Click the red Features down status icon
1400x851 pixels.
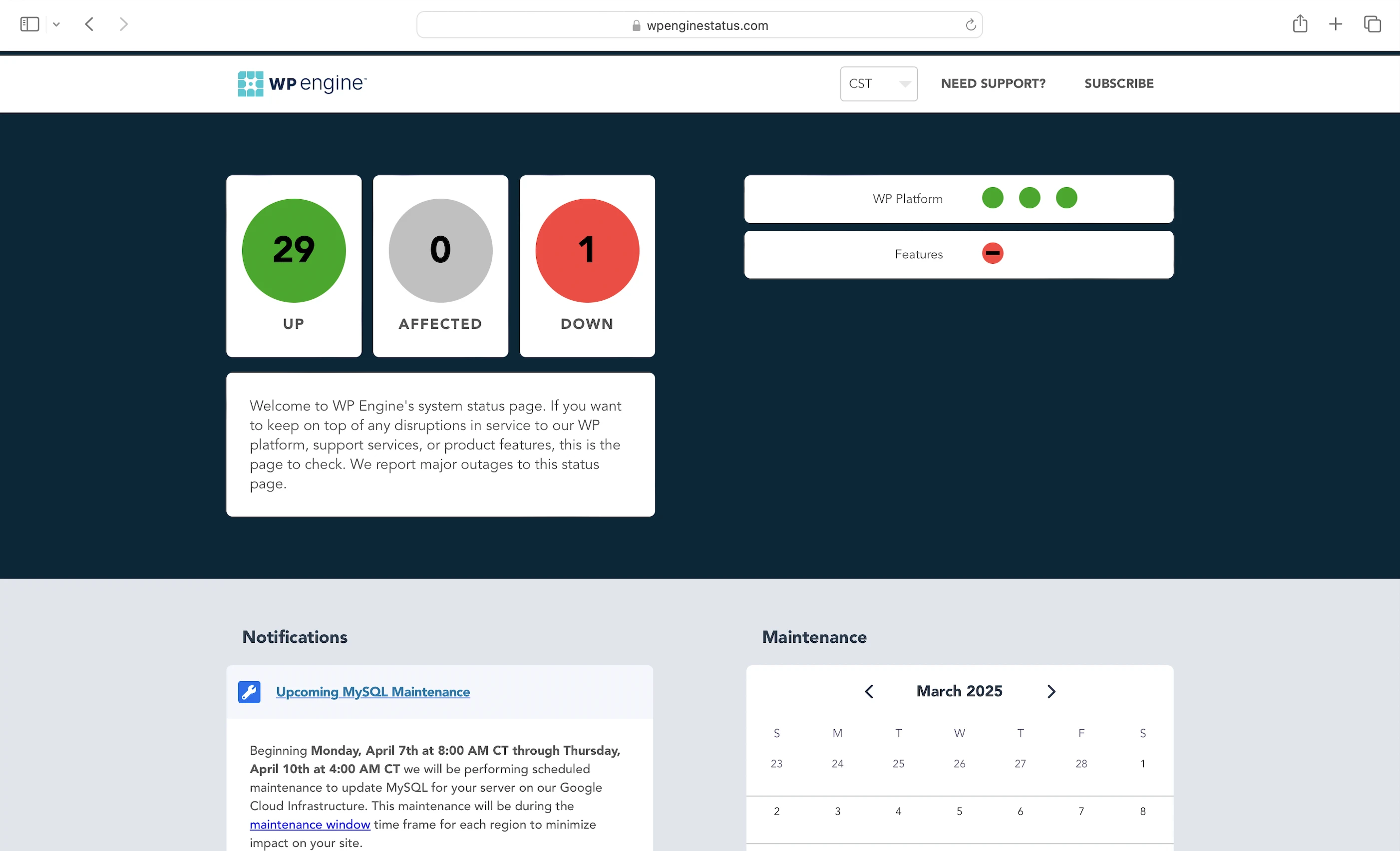point(992,254)
